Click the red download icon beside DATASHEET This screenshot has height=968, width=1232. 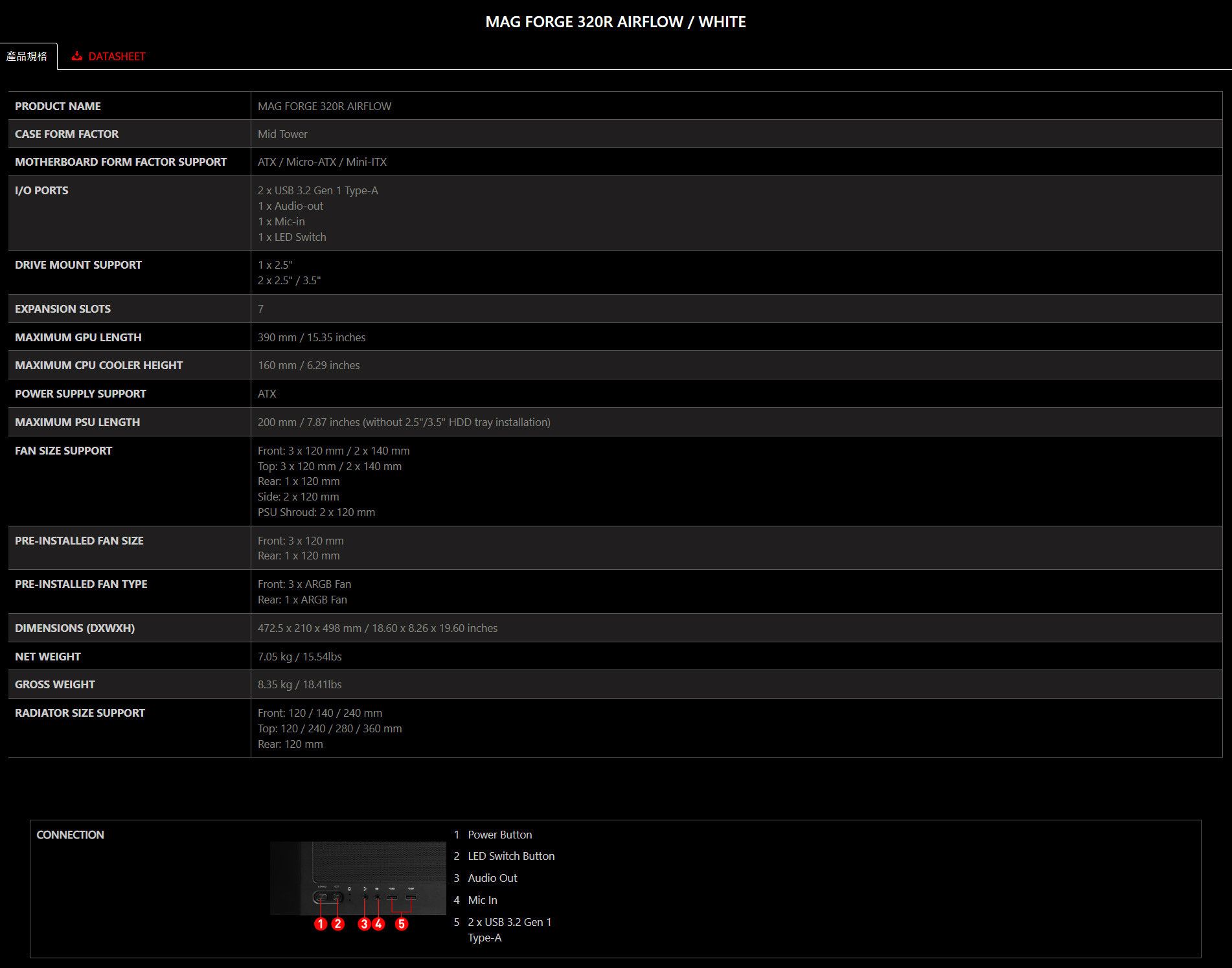point(77,56)
